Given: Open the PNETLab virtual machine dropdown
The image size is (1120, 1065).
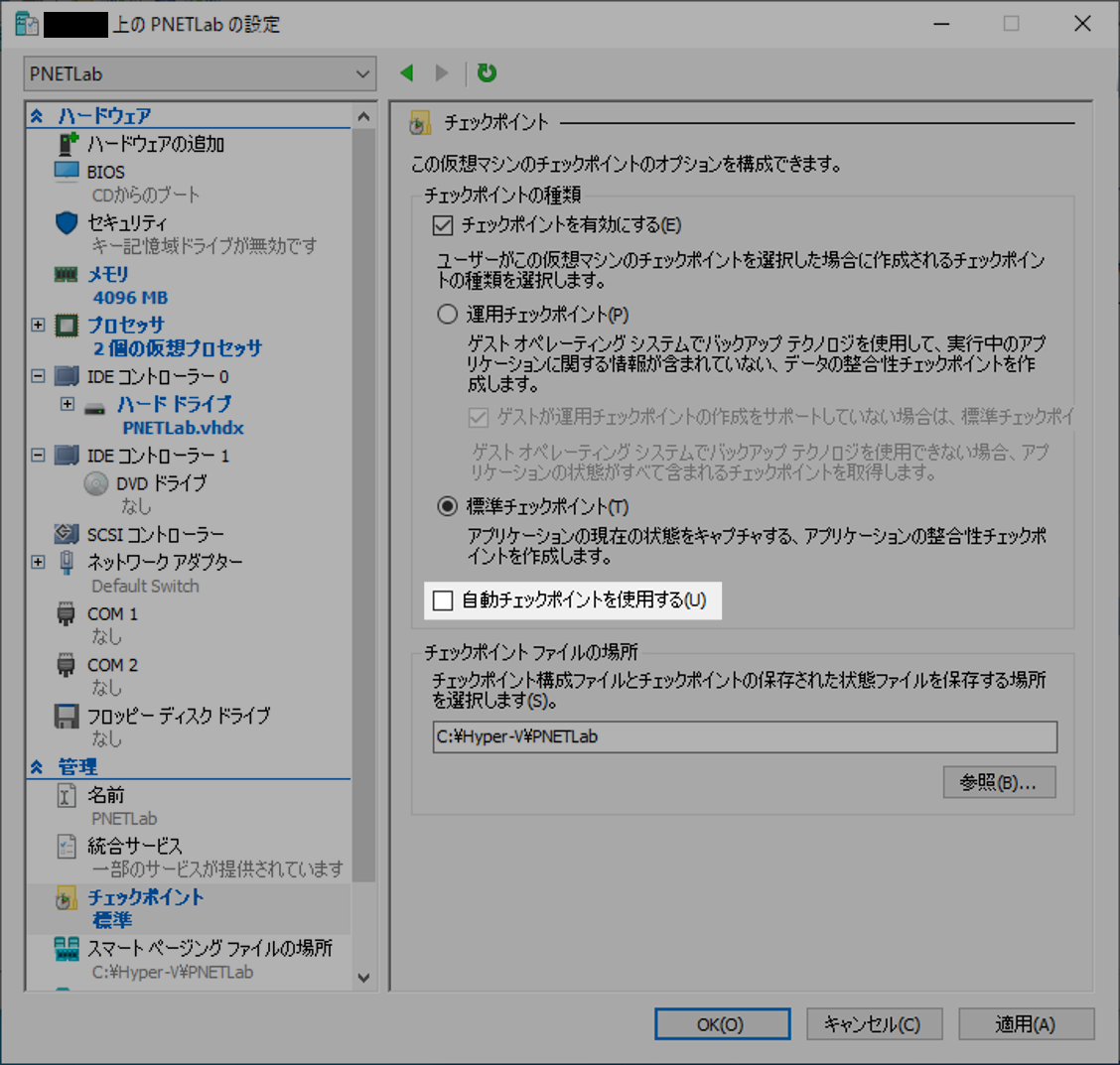Looking at the screenshot, I should pyautogui.click(x=364, y=72).
